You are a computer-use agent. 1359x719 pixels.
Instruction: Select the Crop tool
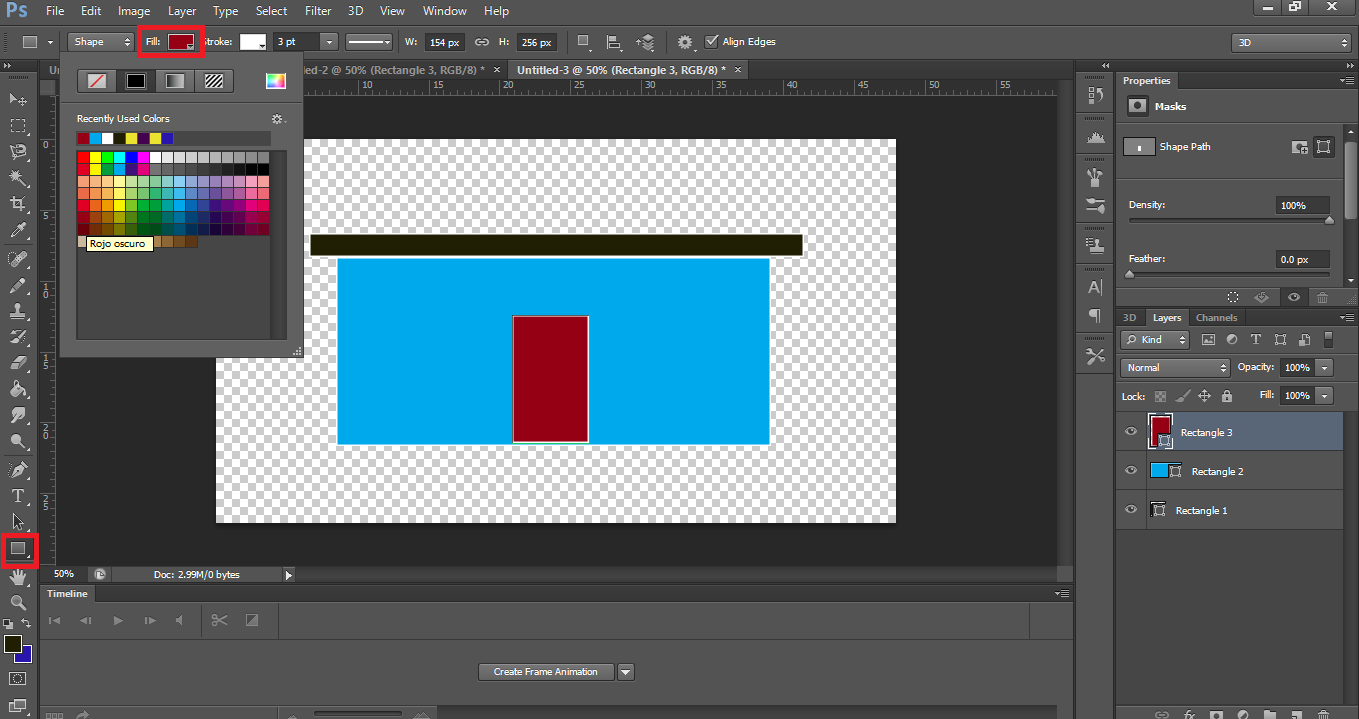point(18,205)
